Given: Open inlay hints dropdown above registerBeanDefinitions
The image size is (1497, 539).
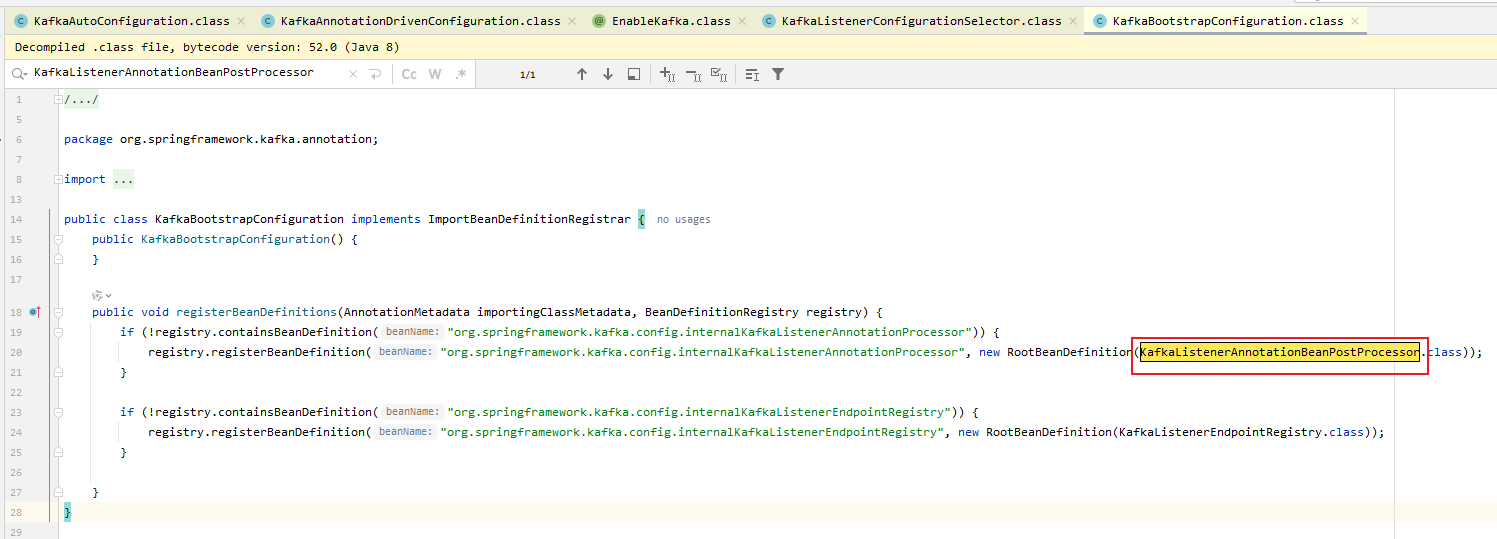Looking at the screenshot, I should click(x=101, y=295).
